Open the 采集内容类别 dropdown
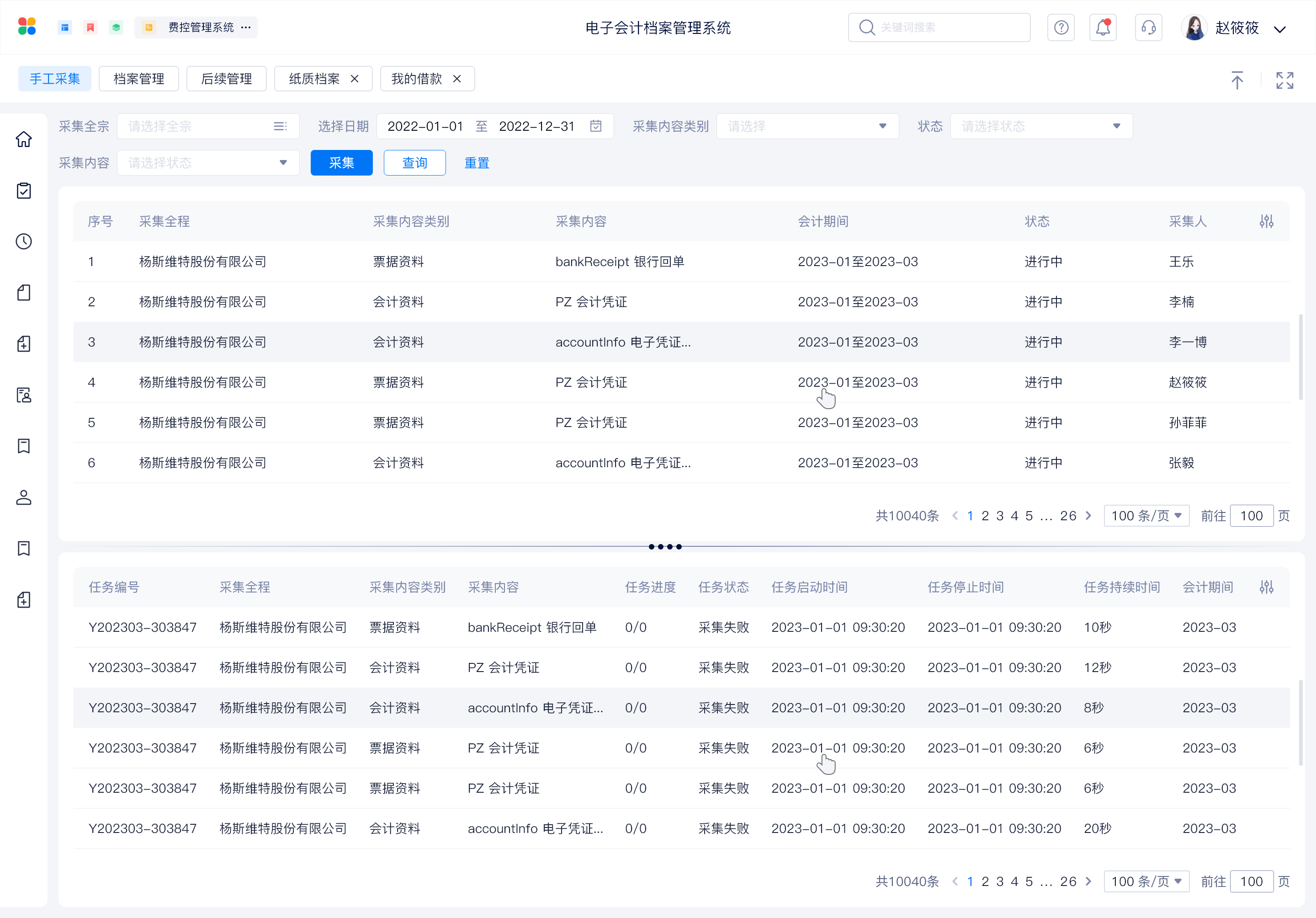 pos(807,126)
